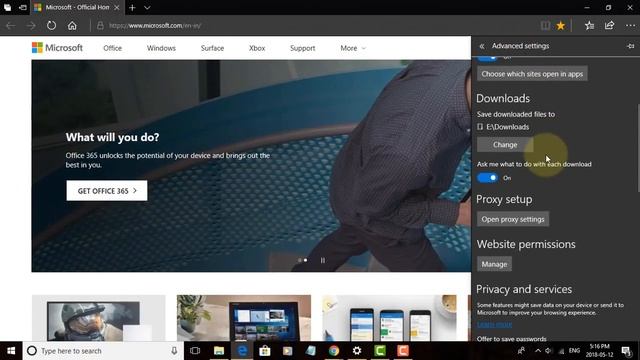Select the active white carousel dot
The height and width of the screenshot is (360, 640).
click(x=306, y=260)
